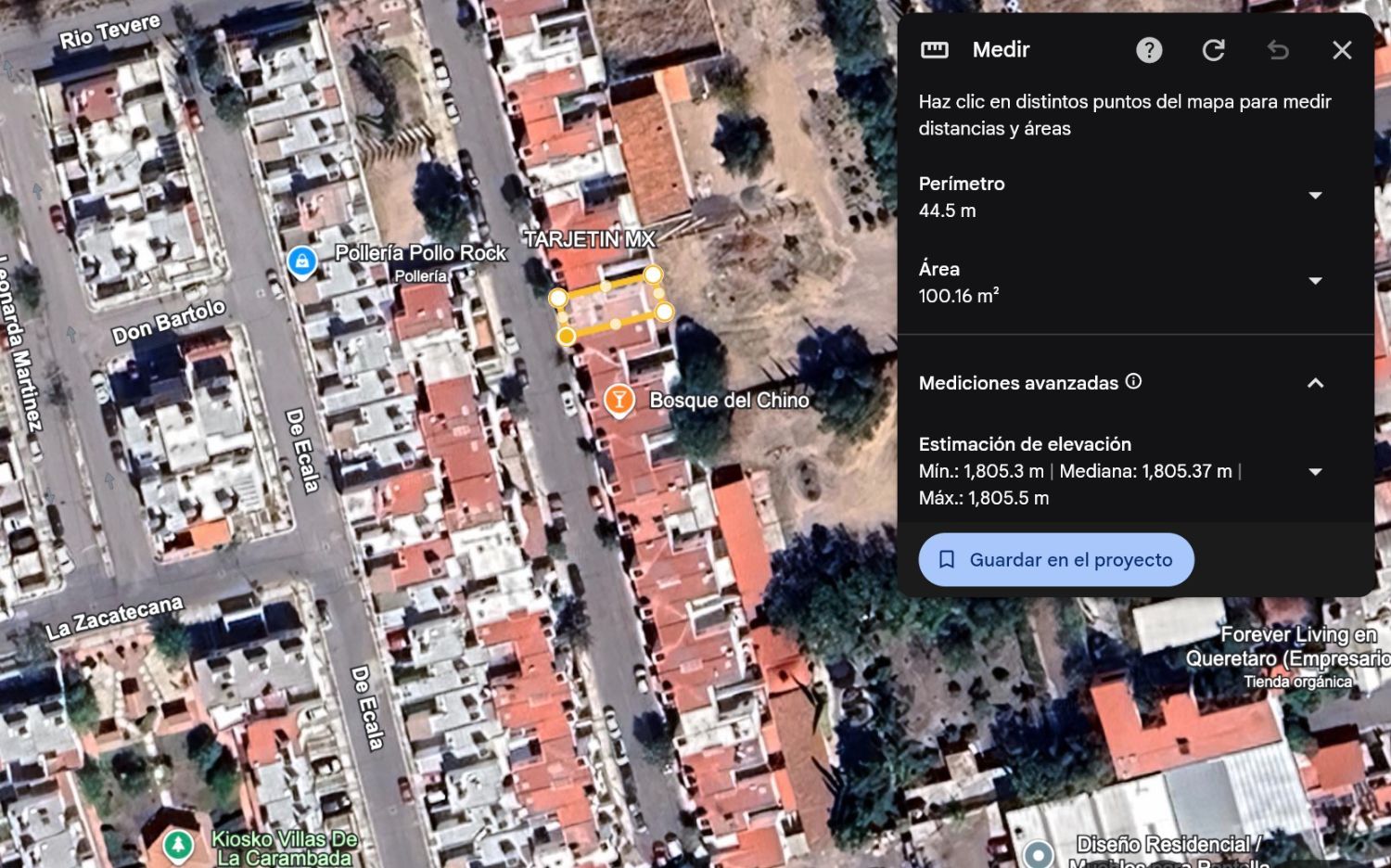Select the Pollería Pollo Rock shopping pin
Image resolution: width=1391 pixels, height=868 pixels.
tap(301, 262)
